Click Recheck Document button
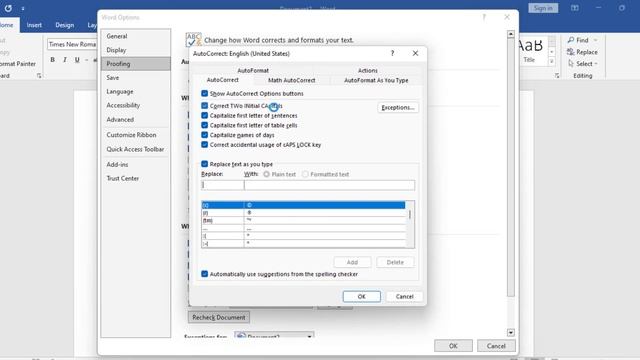Viewport: 640px width, 360px height. click(x=219, y=318)
